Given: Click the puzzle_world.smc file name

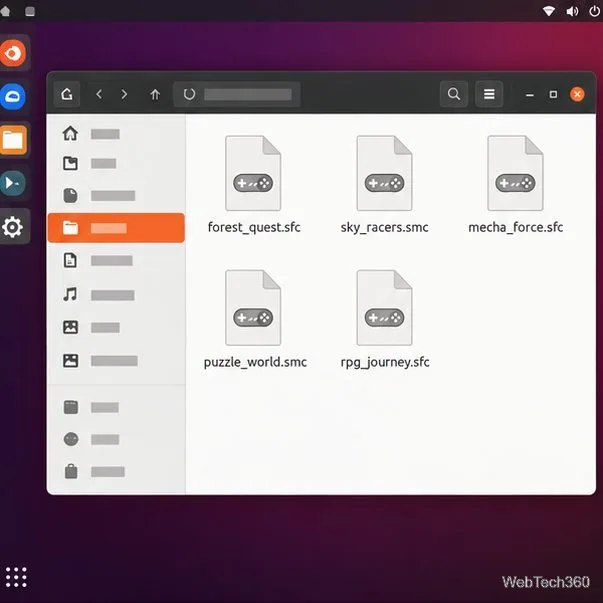Looking at the screenshot, I should pos(255,362).
